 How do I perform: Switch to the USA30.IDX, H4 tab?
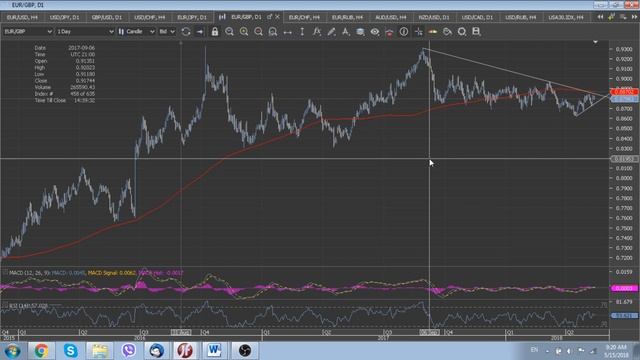[566, 17]
